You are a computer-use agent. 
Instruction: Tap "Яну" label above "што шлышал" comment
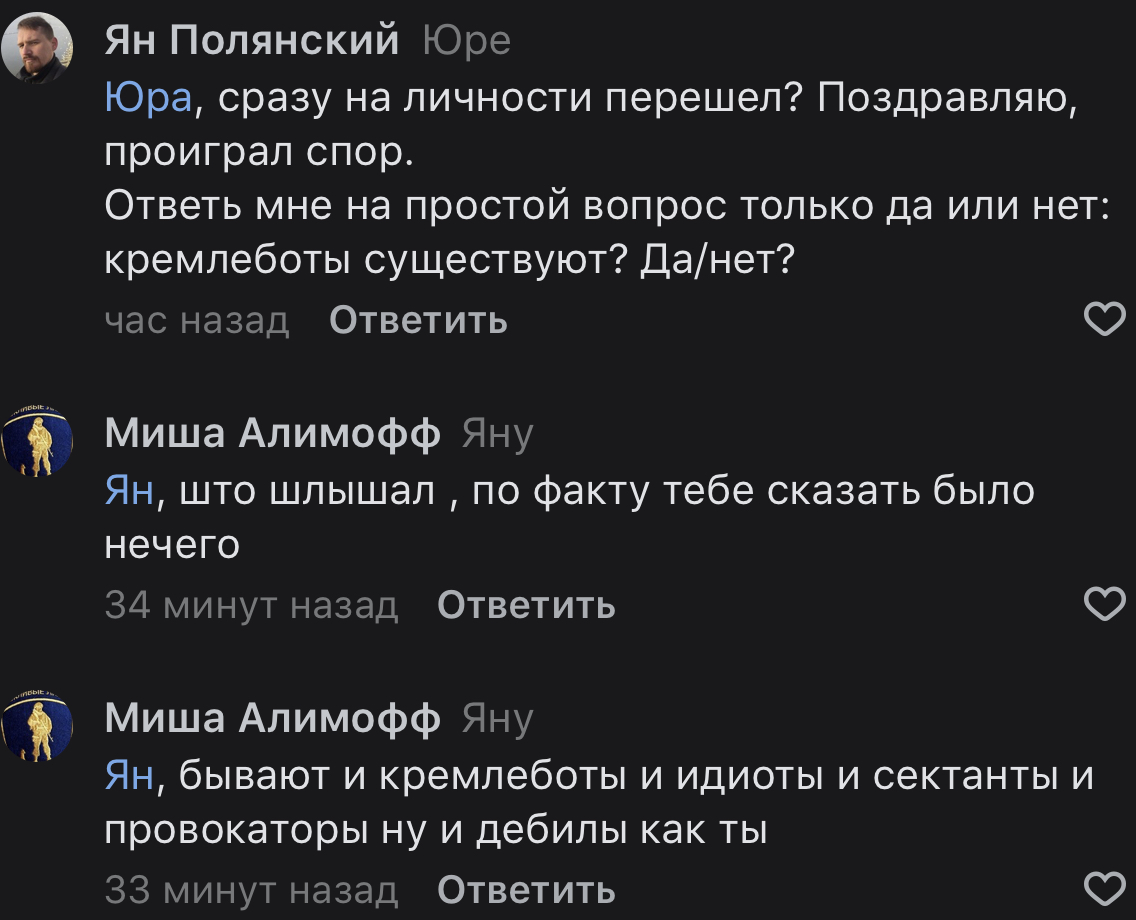pos(497,434)
